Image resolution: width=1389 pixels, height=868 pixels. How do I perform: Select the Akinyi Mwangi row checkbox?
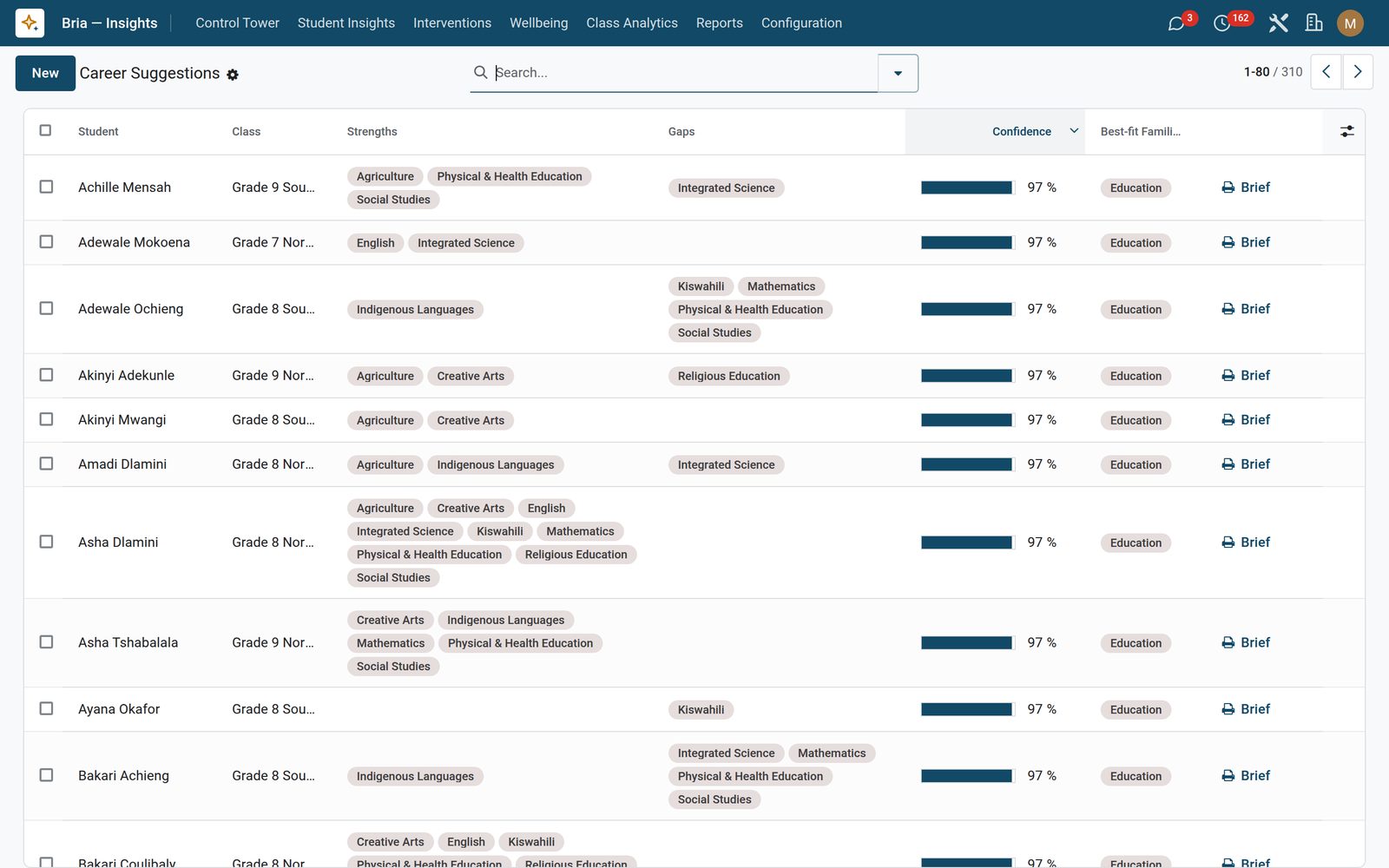click(46, 419)
